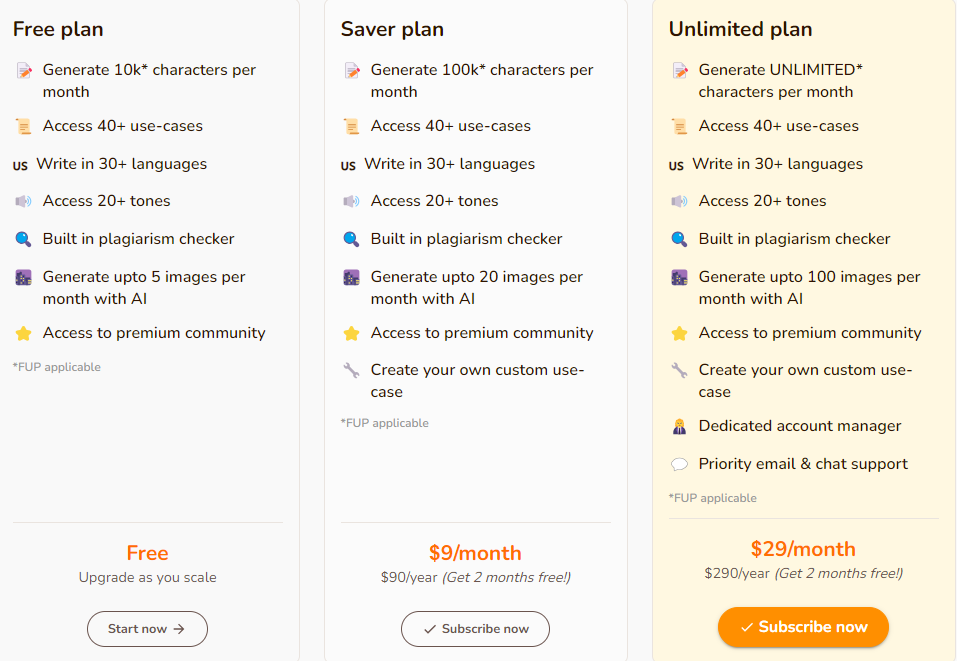Click the speaker tones icon in Free plan
The height and width of the screenshot is (661, 957).
[x=24, y=201]
